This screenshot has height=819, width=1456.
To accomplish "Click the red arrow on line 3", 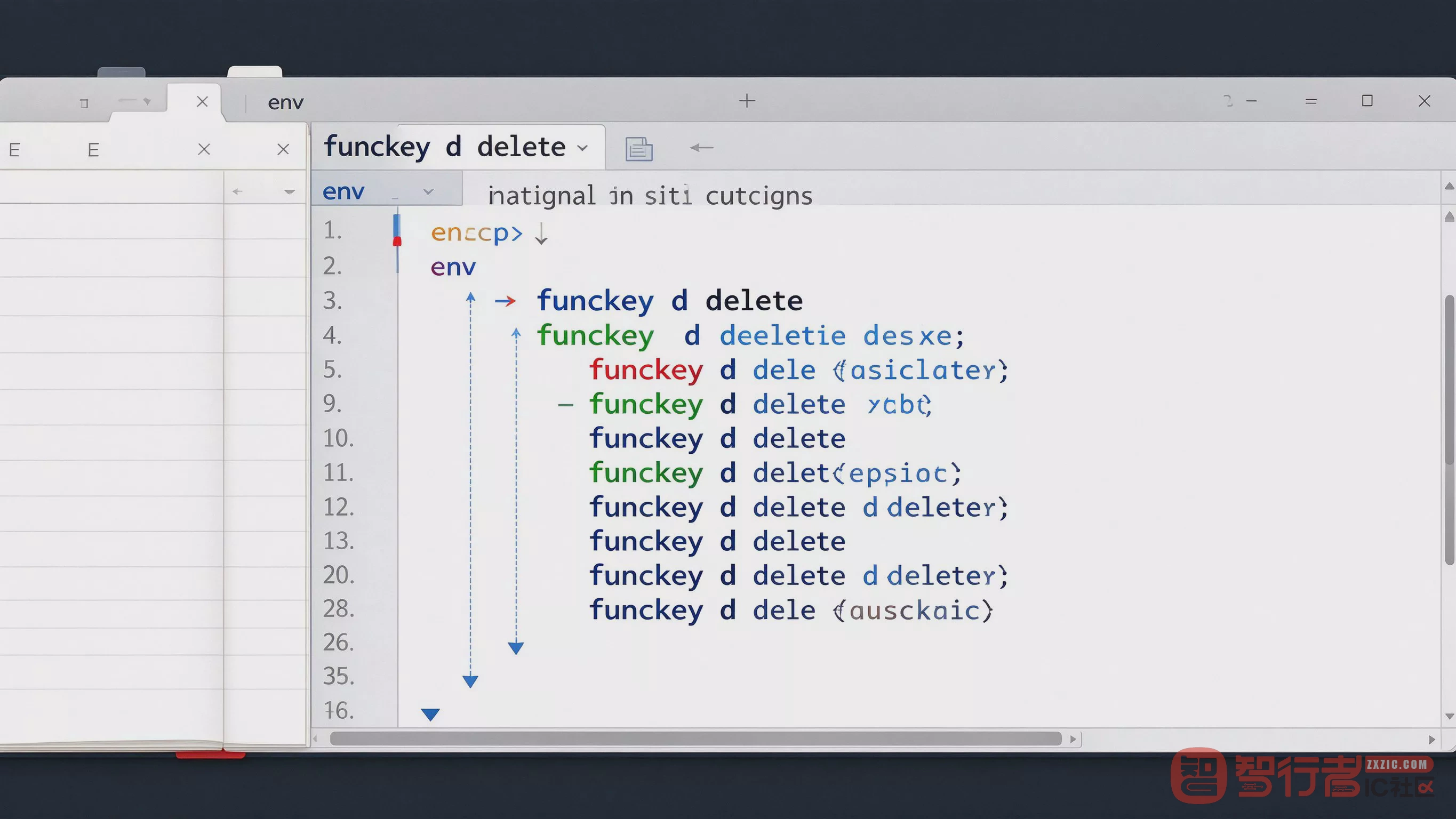I will click(x=505, y=301).
